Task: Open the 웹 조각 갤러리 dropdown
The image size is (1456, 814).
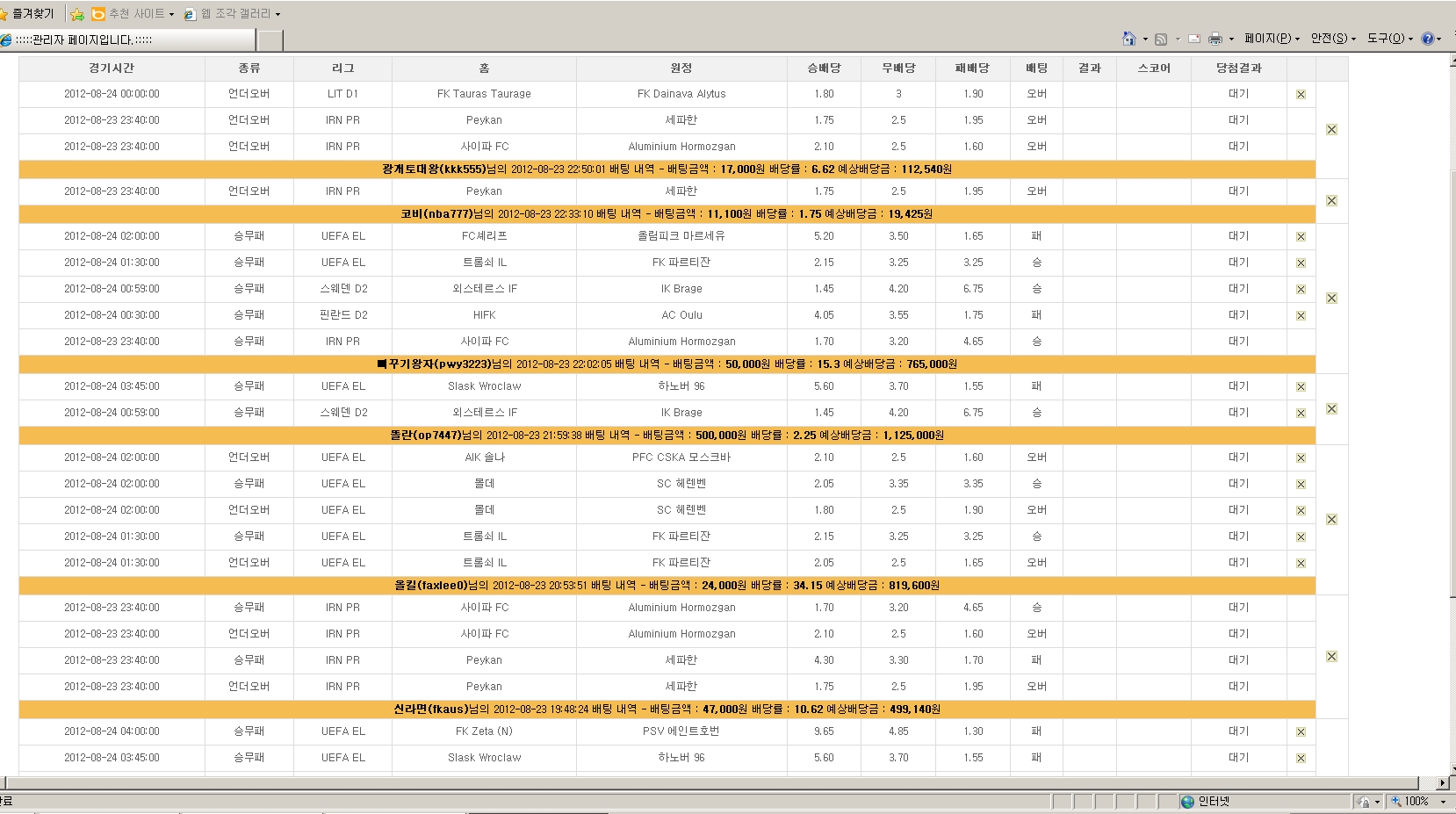Action: point(233,14)
